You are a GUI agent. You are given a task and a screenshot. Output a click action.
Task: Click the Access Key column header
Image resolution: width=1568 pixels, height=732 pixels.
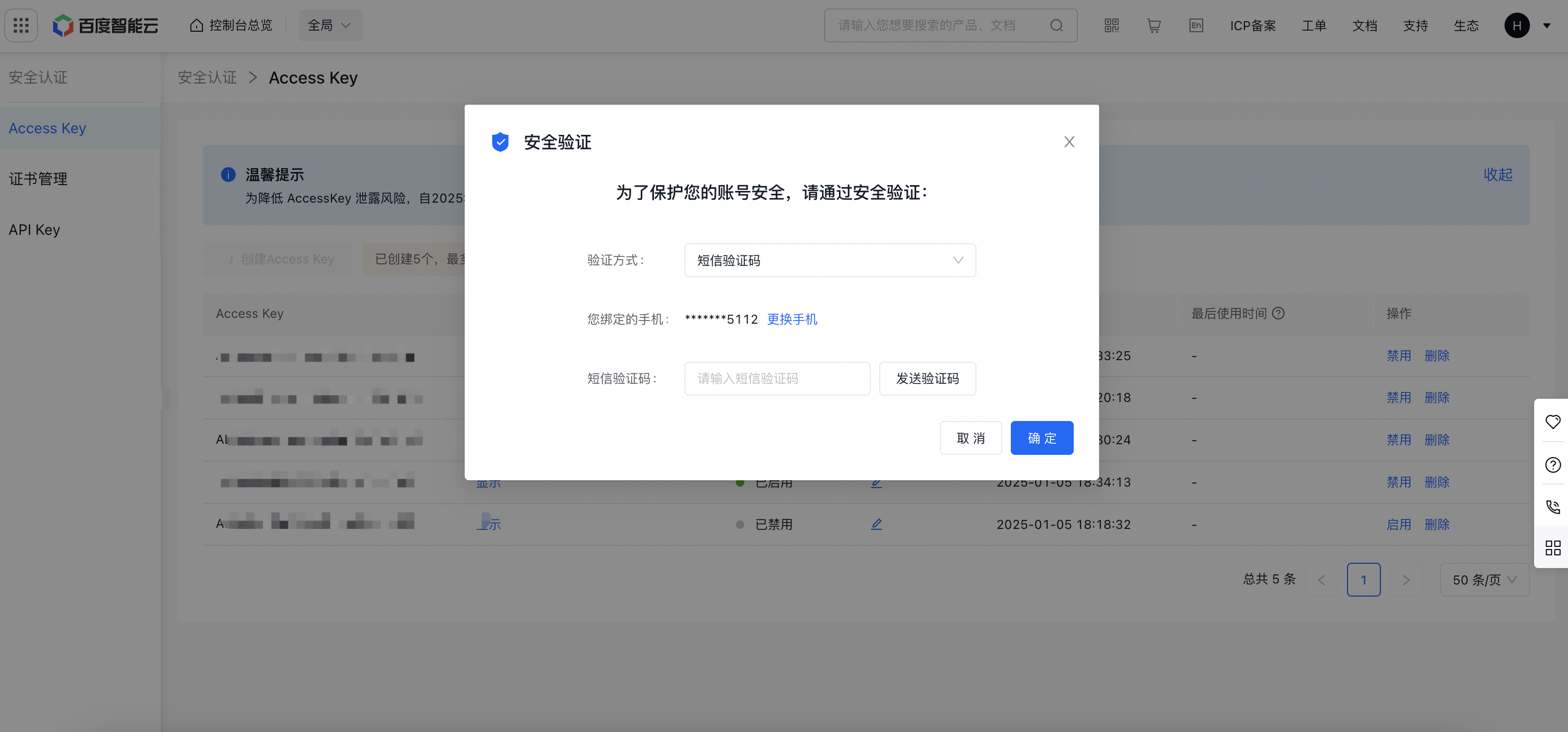[x=250, y=314]
